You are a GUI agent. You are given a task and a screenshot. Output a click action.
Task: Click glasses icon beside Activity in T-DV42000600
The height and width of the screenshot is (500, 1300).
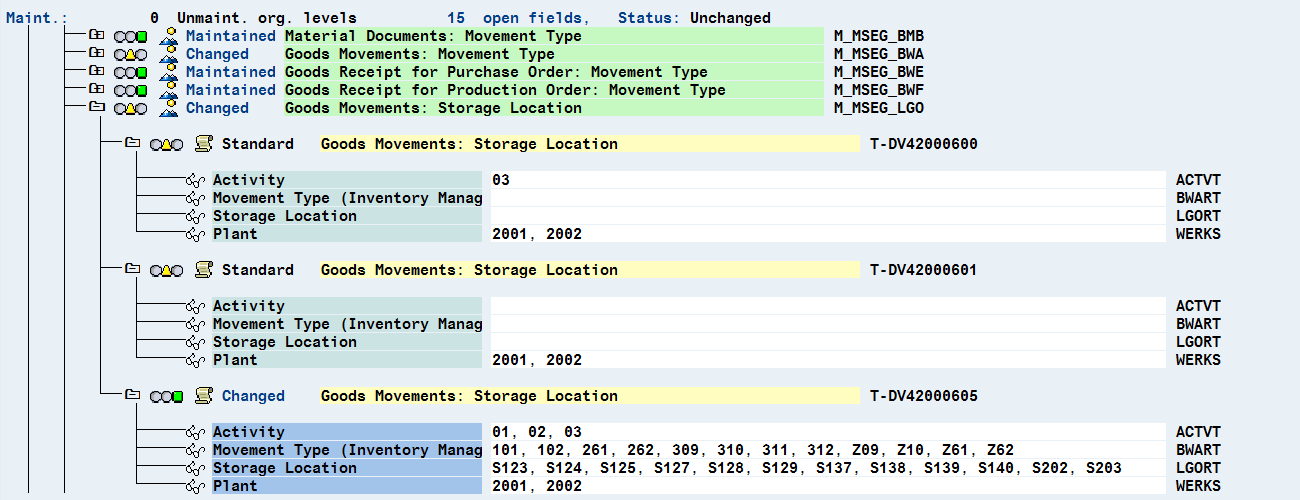click(195, 180)
